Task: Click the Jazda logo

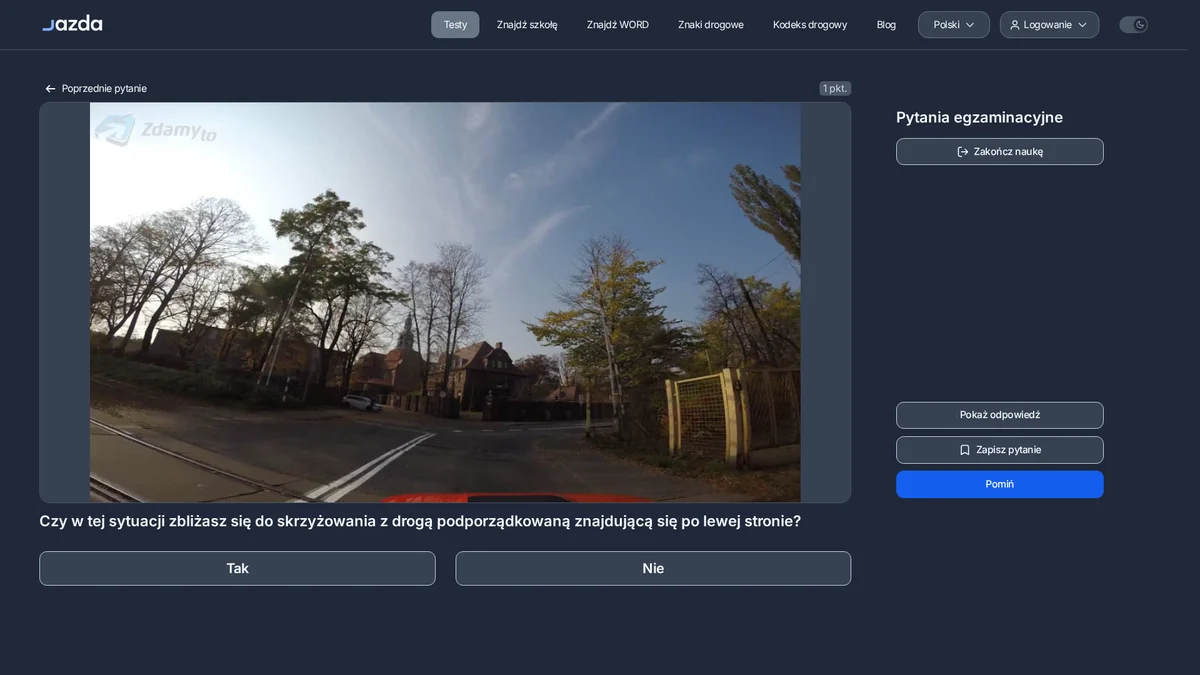Action: click(x=72, y=23)
